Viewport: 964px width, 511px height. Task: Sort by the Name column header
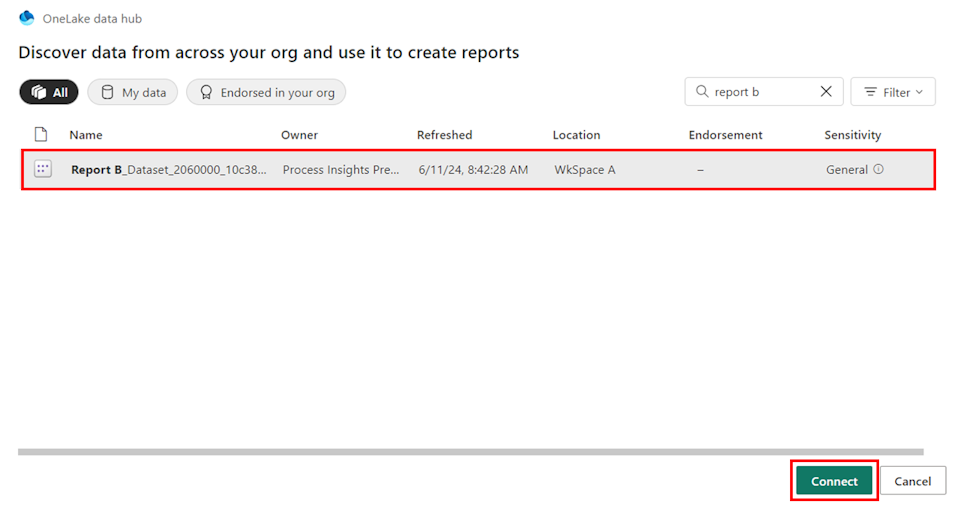[86, 135]
